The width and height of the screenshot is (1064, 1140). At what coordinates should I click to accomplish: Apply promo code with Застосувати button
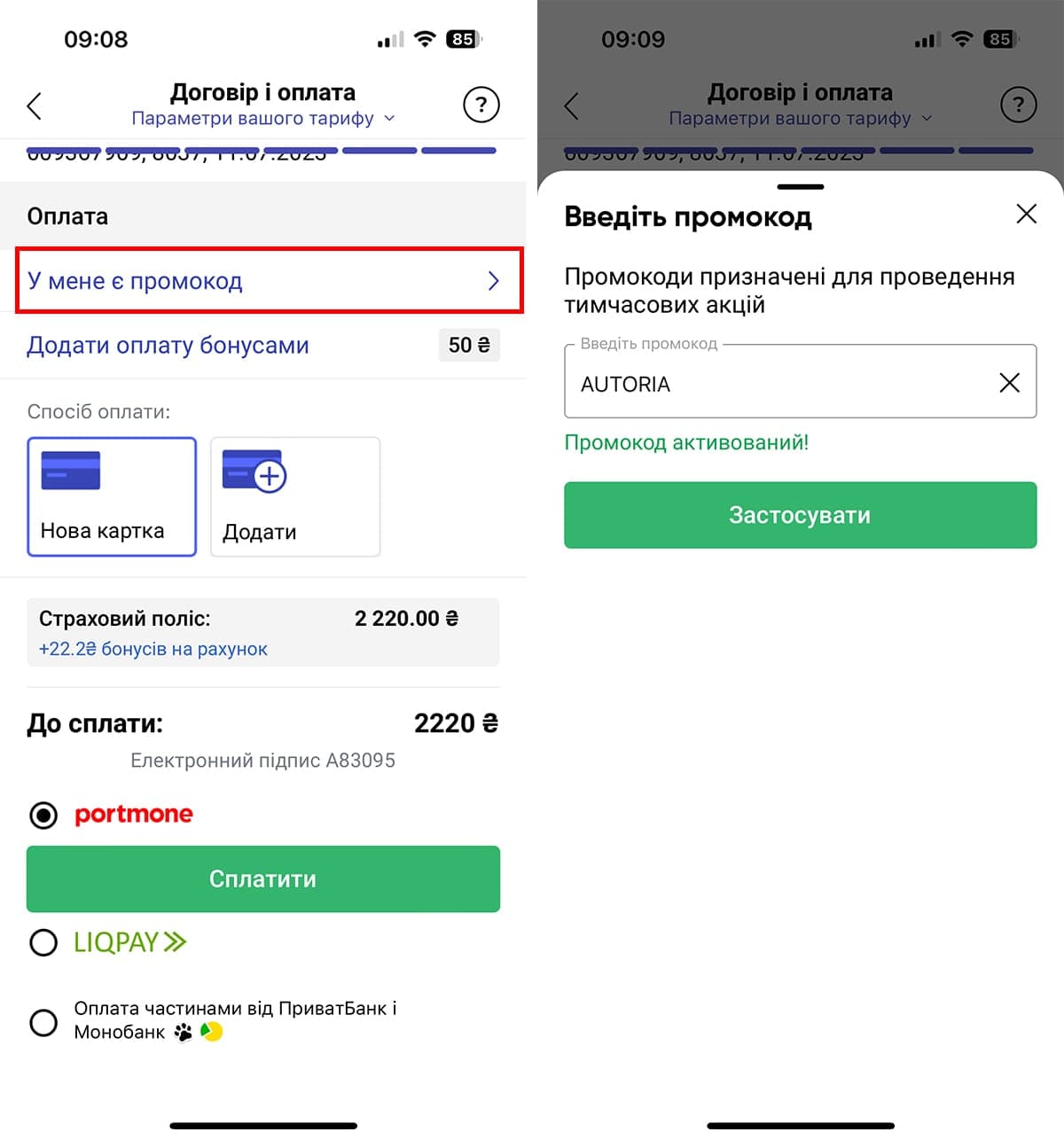point(800,515)
